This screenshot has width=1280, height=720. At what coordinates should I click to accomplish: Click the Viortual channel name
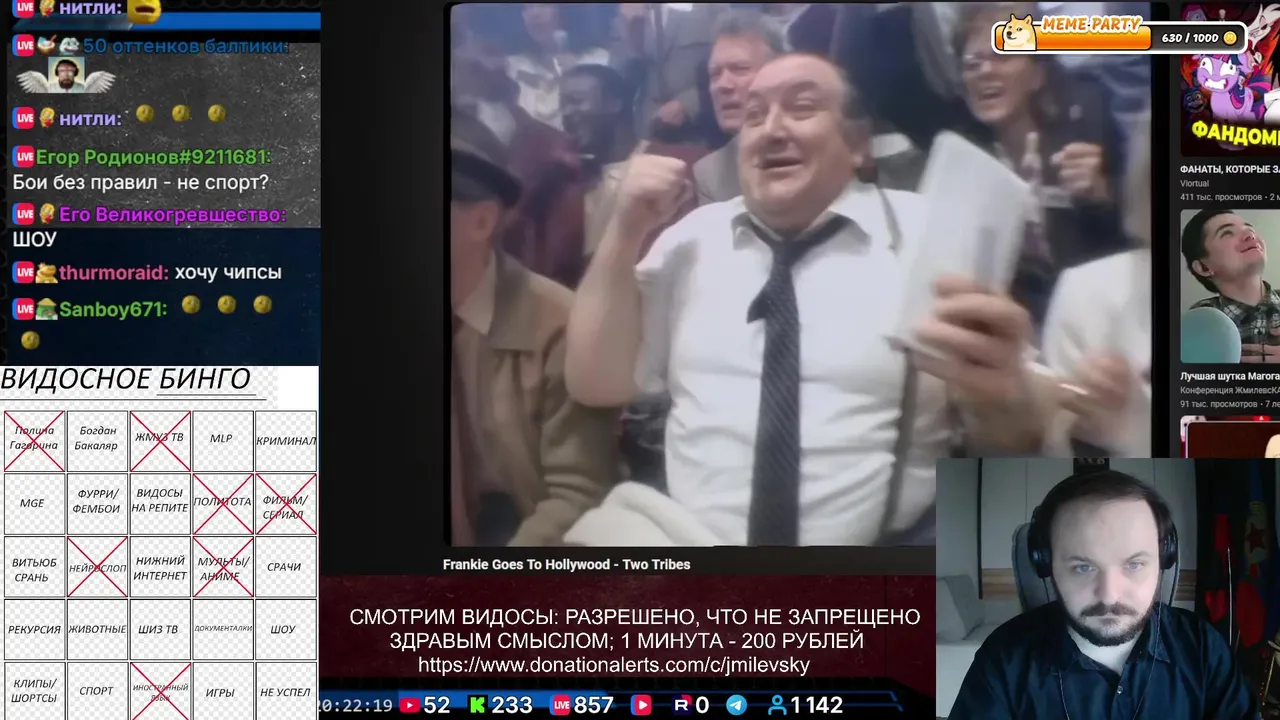click(1195, 184)
